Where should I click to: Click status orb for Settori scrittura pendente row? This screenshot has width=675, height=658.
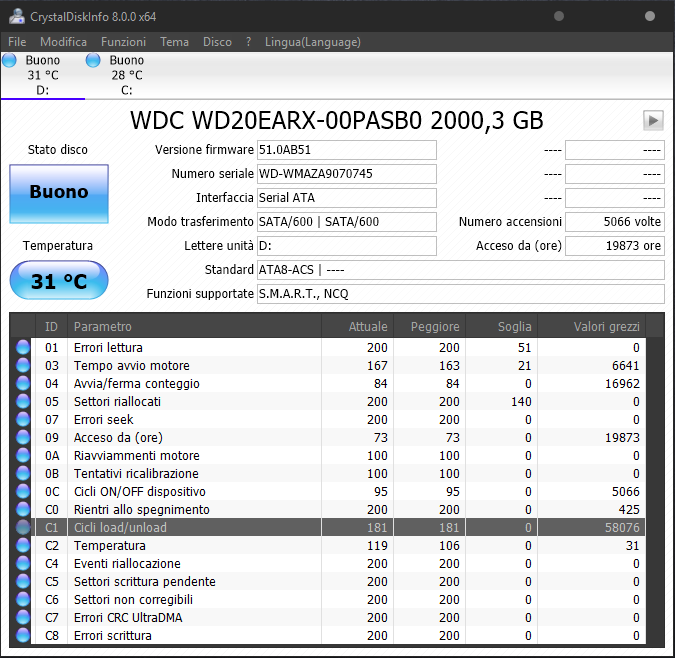point(23,582)
